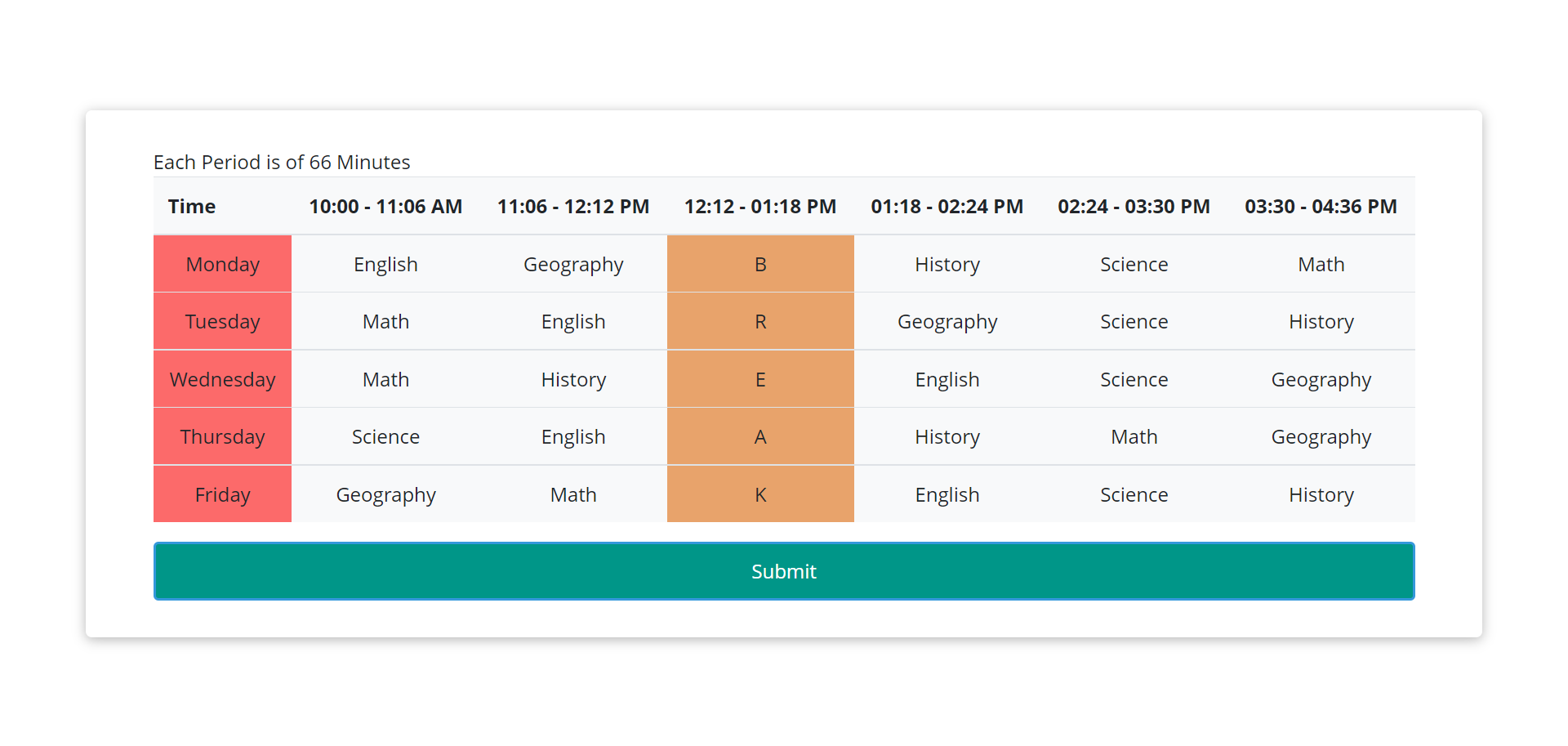
Task: Select the Thursday row header
Action: pyautogui.click(x=222, y=436)
